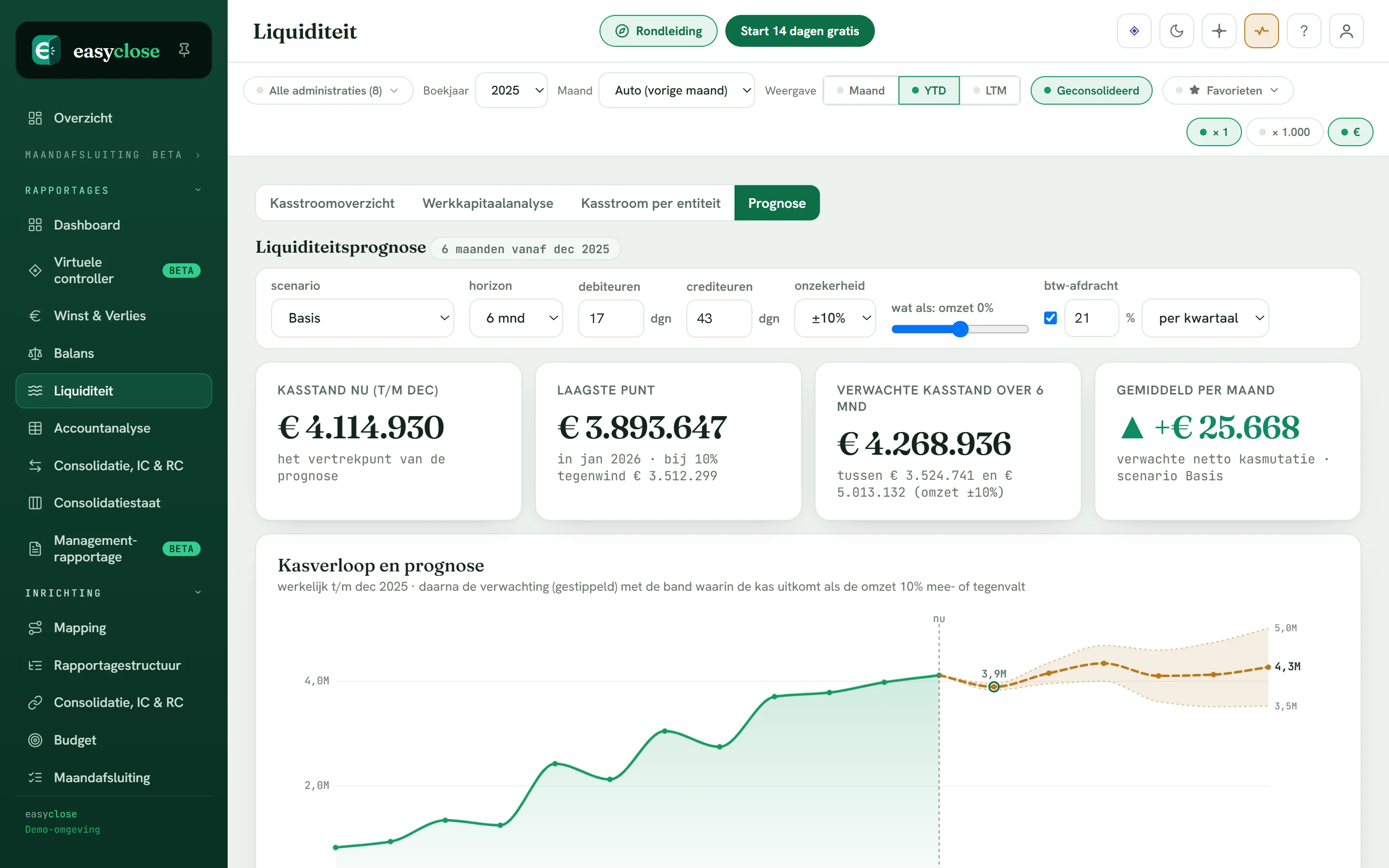The width and height of the screenshot is (1389, 868).
Task: Toggle the € currency pill
Action: 1350,132
